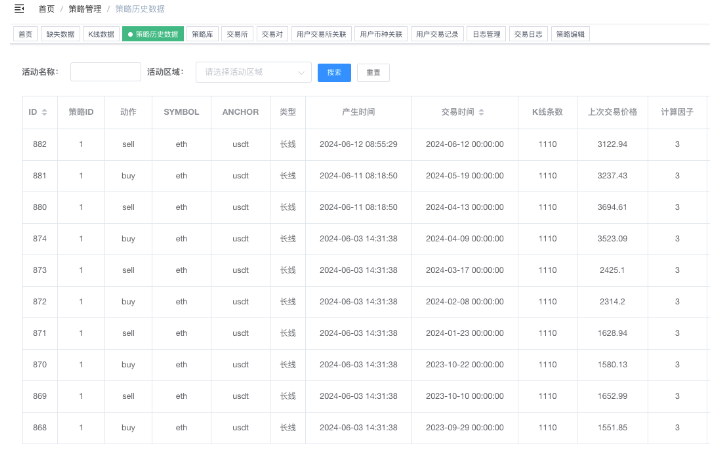Viewport: 720px width, 450px height.
Task: Select the ID cell 871
Action: (39, 333)
